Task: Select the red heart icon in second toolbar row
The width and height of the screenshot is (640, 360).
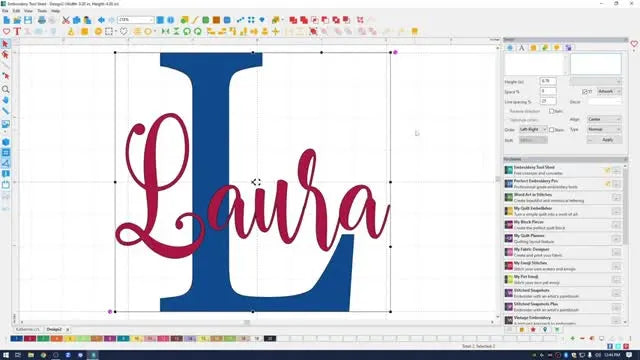Action: (x=7, y=31)
